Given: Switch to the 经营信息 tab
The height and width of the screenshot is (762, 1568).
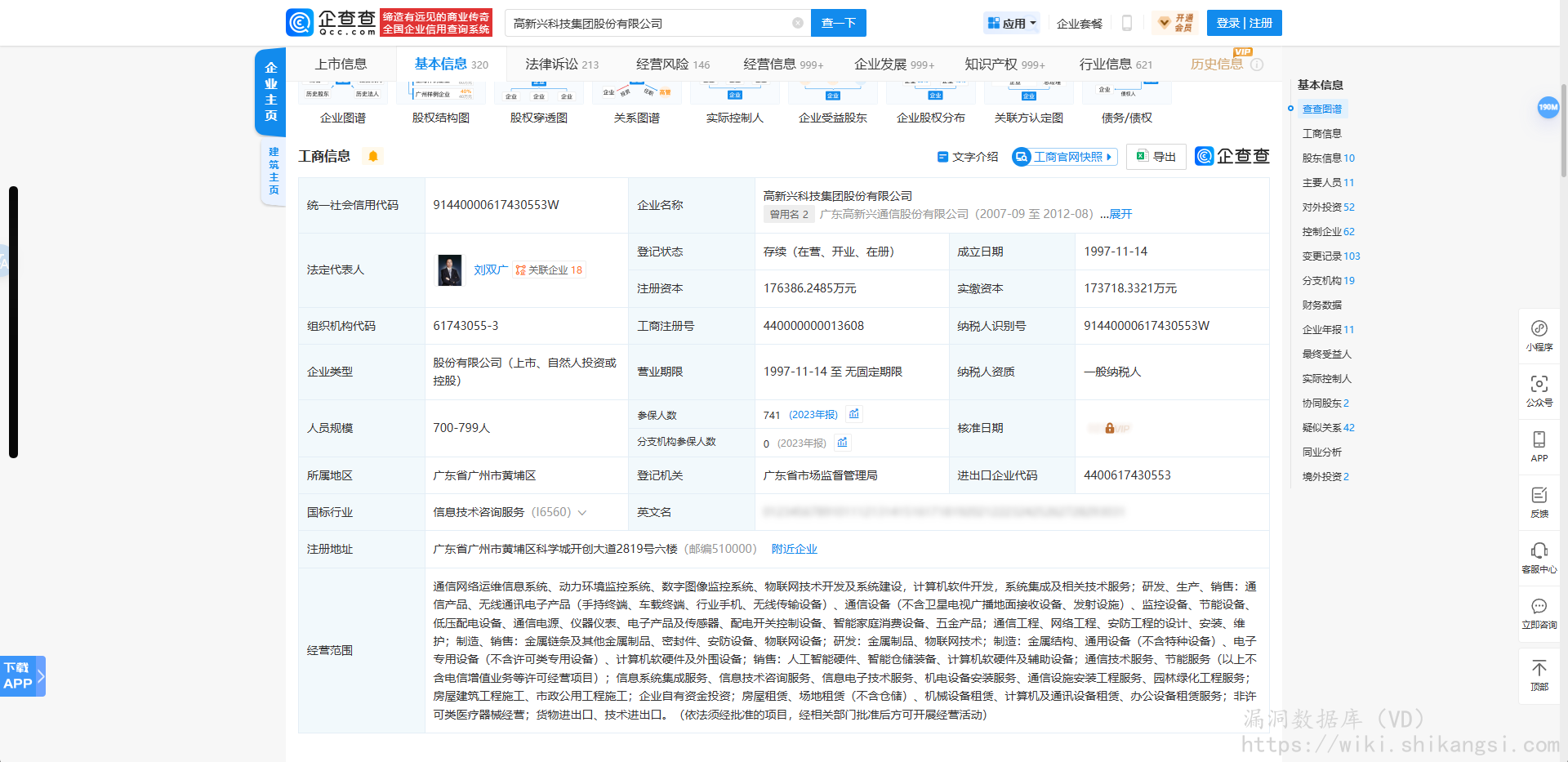Looking at the screenshot, I should pyautogui.click(x=783, y=64).
